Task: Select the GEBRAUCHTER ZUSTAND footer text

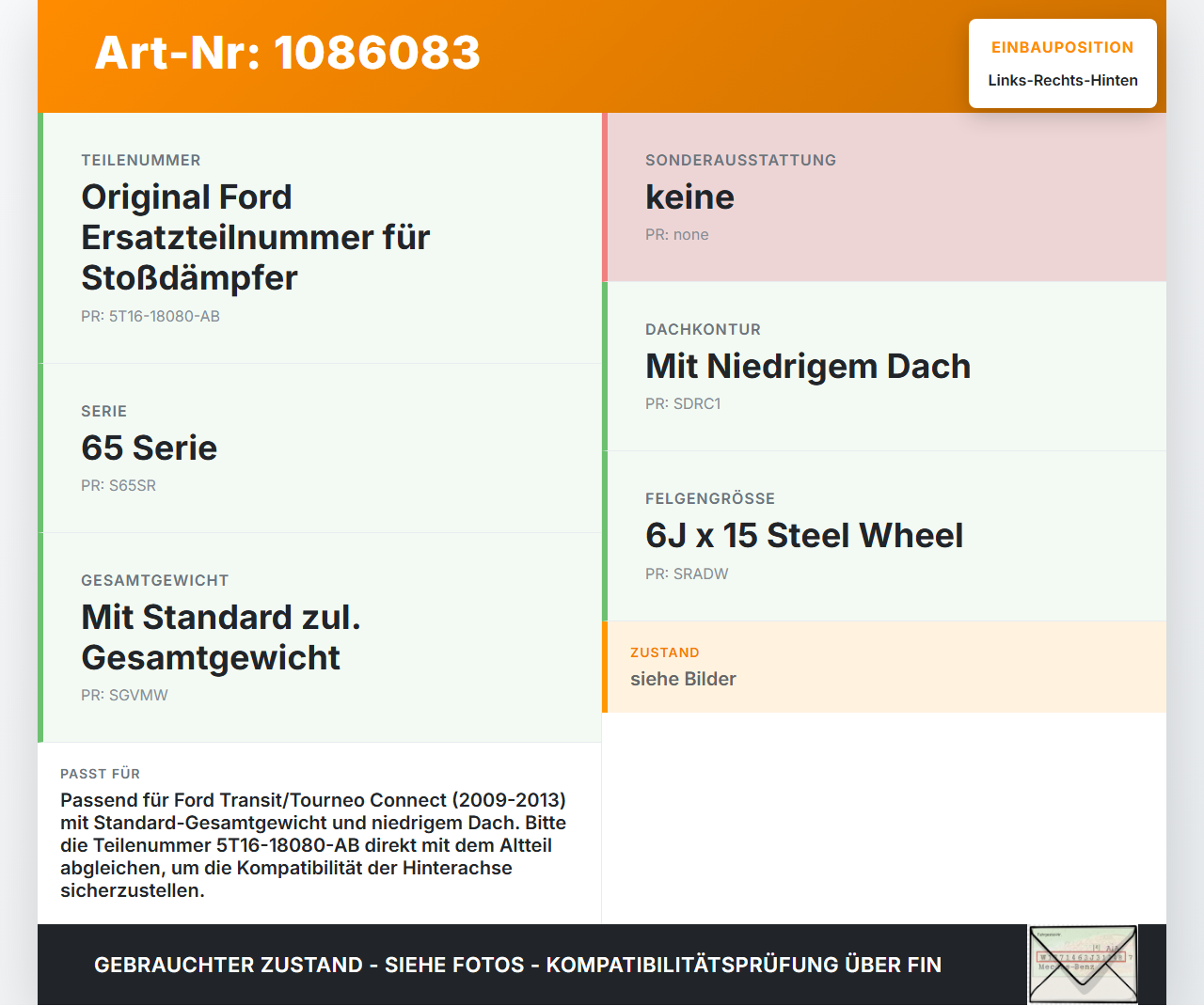Action: point(517,965)
